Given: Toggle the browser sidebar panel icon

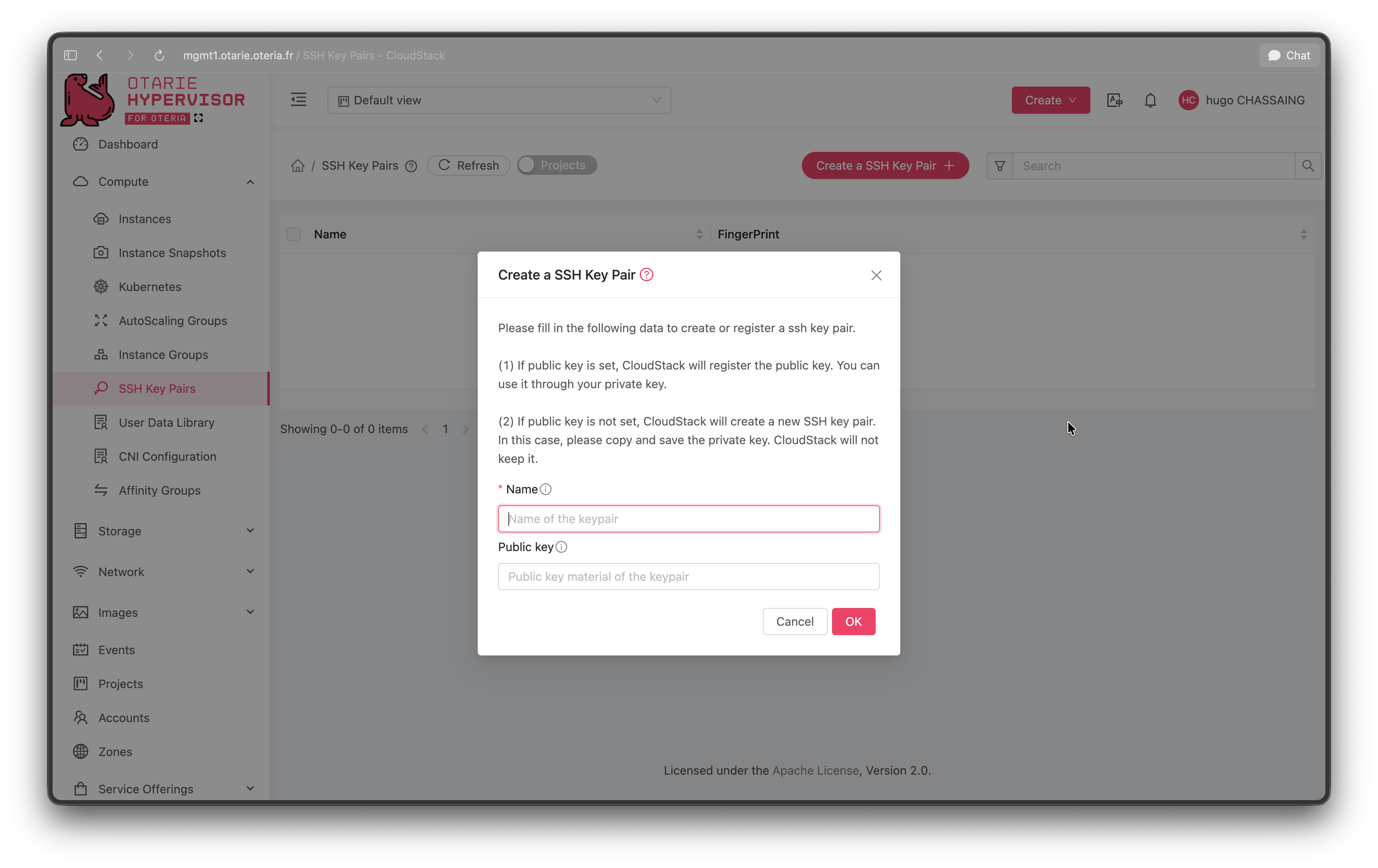Looking at the screenshot, I should (70, 56).
